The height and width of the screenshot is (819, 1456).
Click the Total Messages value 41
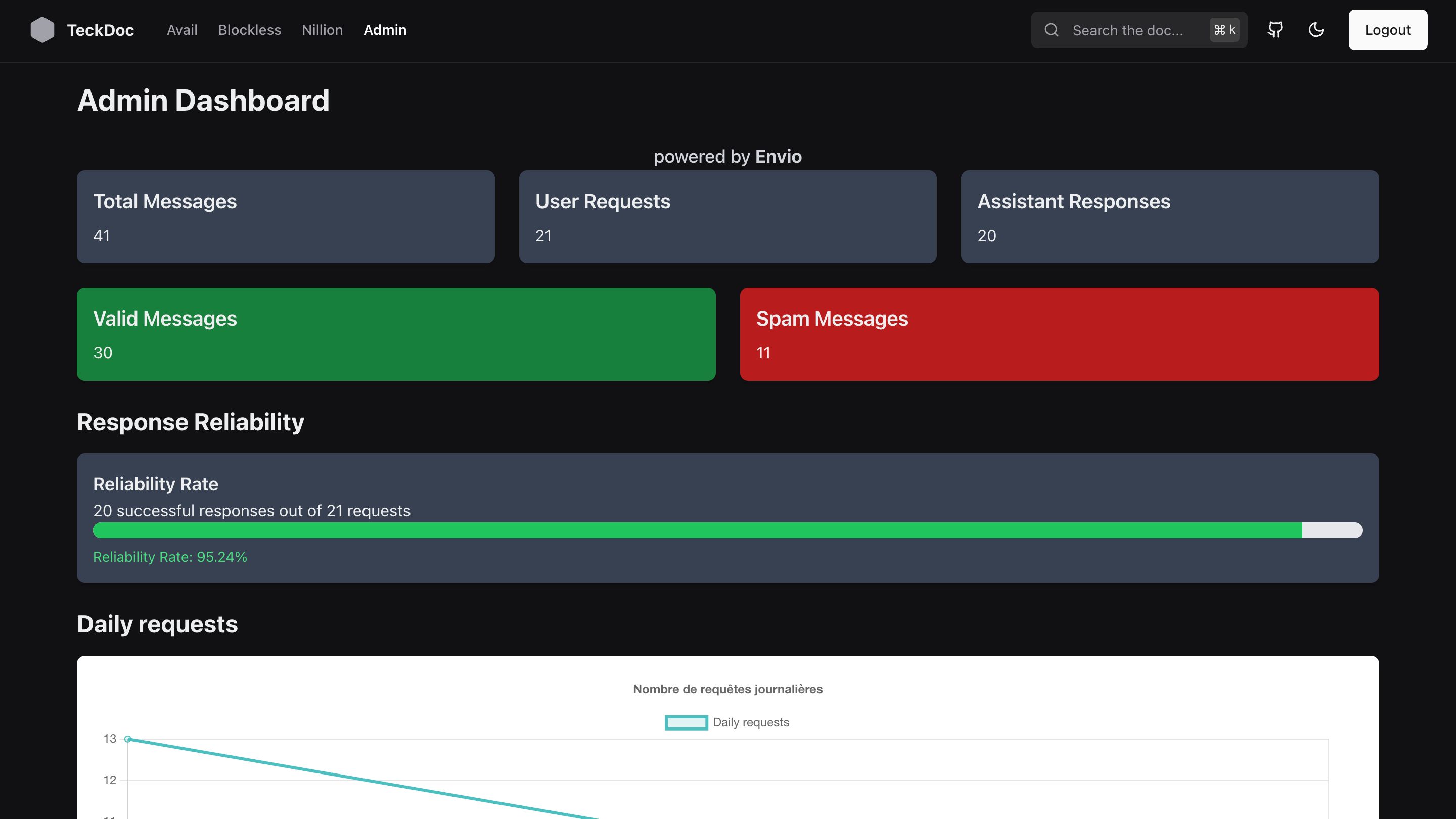click(102, 236)
